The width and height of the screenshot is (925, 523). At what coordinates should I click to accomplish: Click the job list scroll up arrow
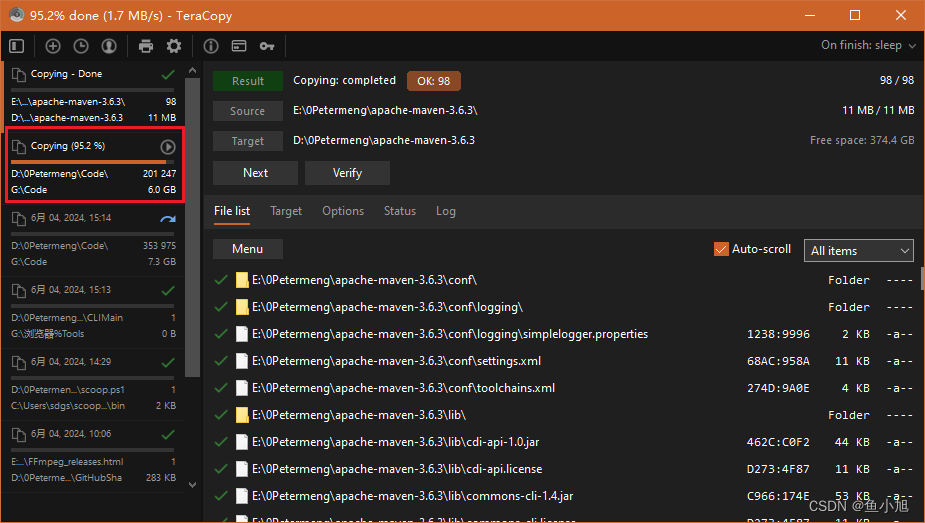point(192,70)
